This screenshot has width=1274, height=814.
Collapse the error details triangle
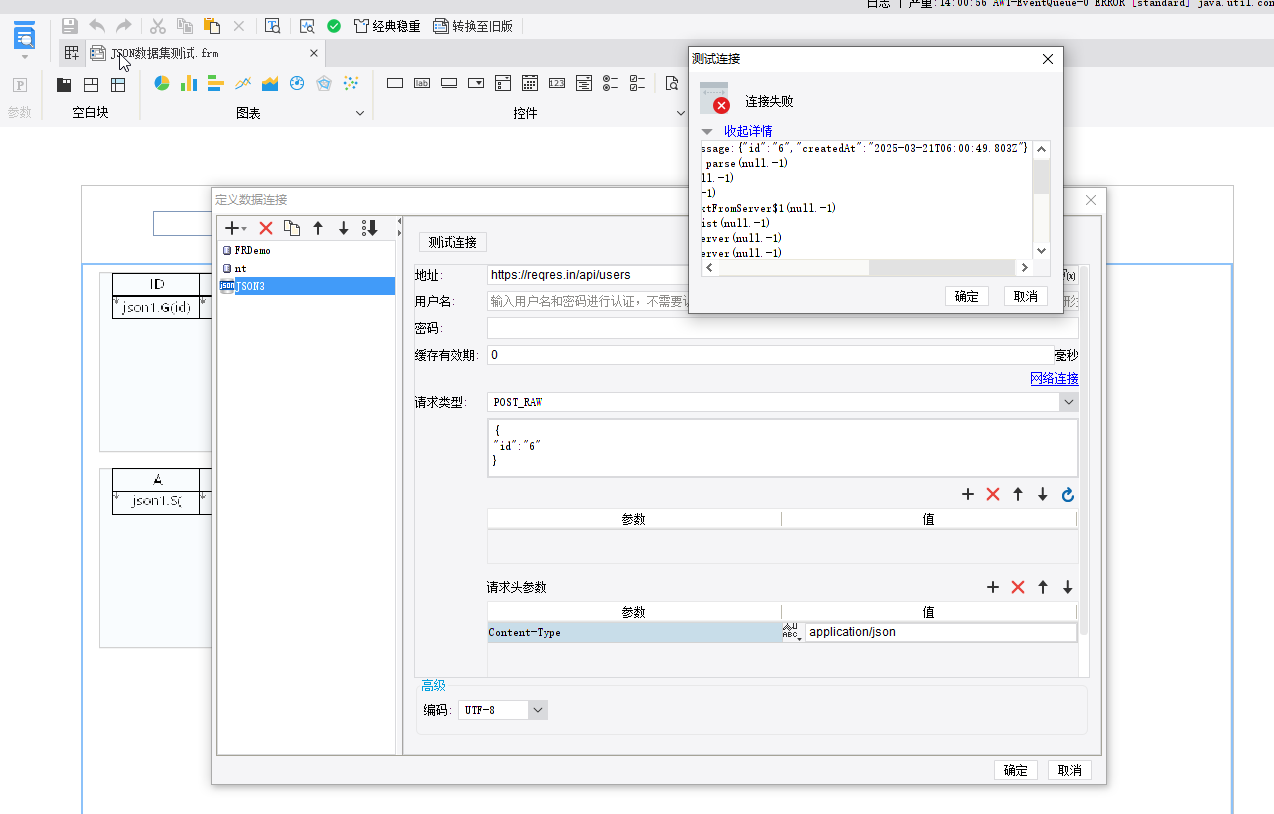coord(707,131)
